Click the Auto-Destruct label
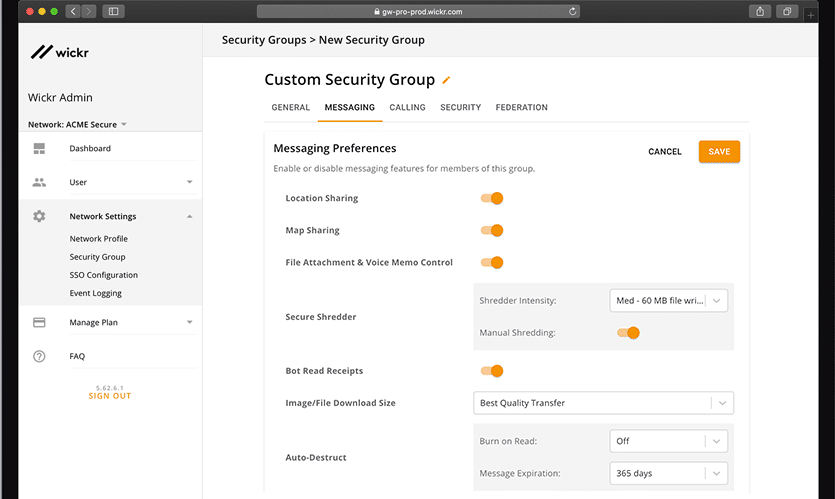The height and width of the screenshot is (499, 835). tap(316, 457)
